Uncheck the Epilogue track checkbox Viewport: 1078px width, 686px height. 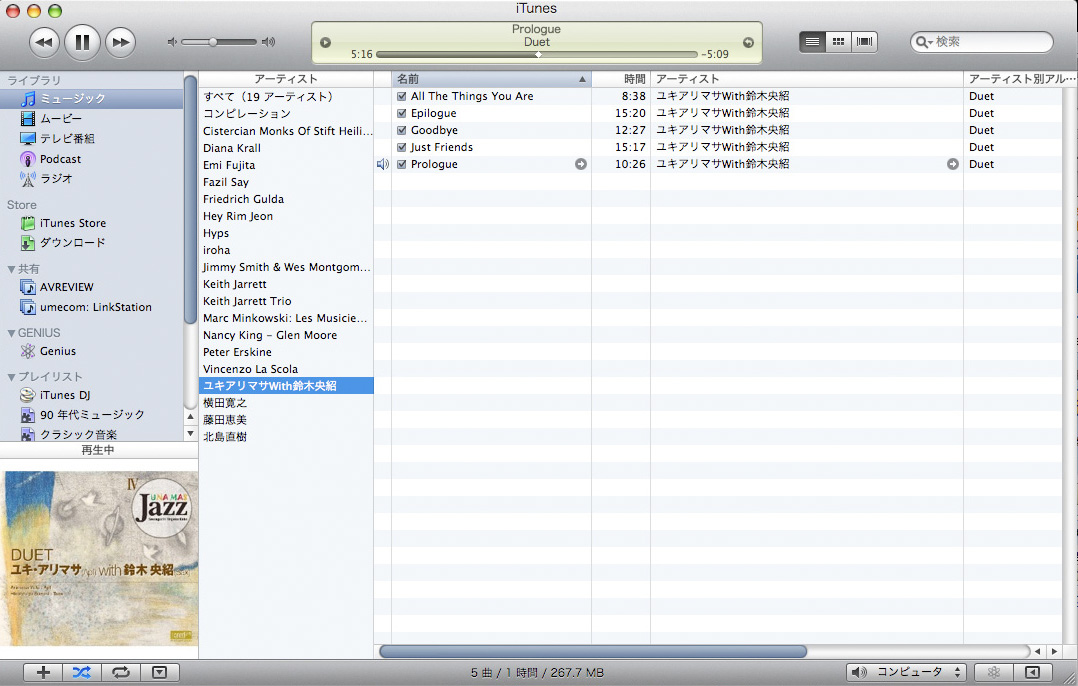click(x=402, y=113)
